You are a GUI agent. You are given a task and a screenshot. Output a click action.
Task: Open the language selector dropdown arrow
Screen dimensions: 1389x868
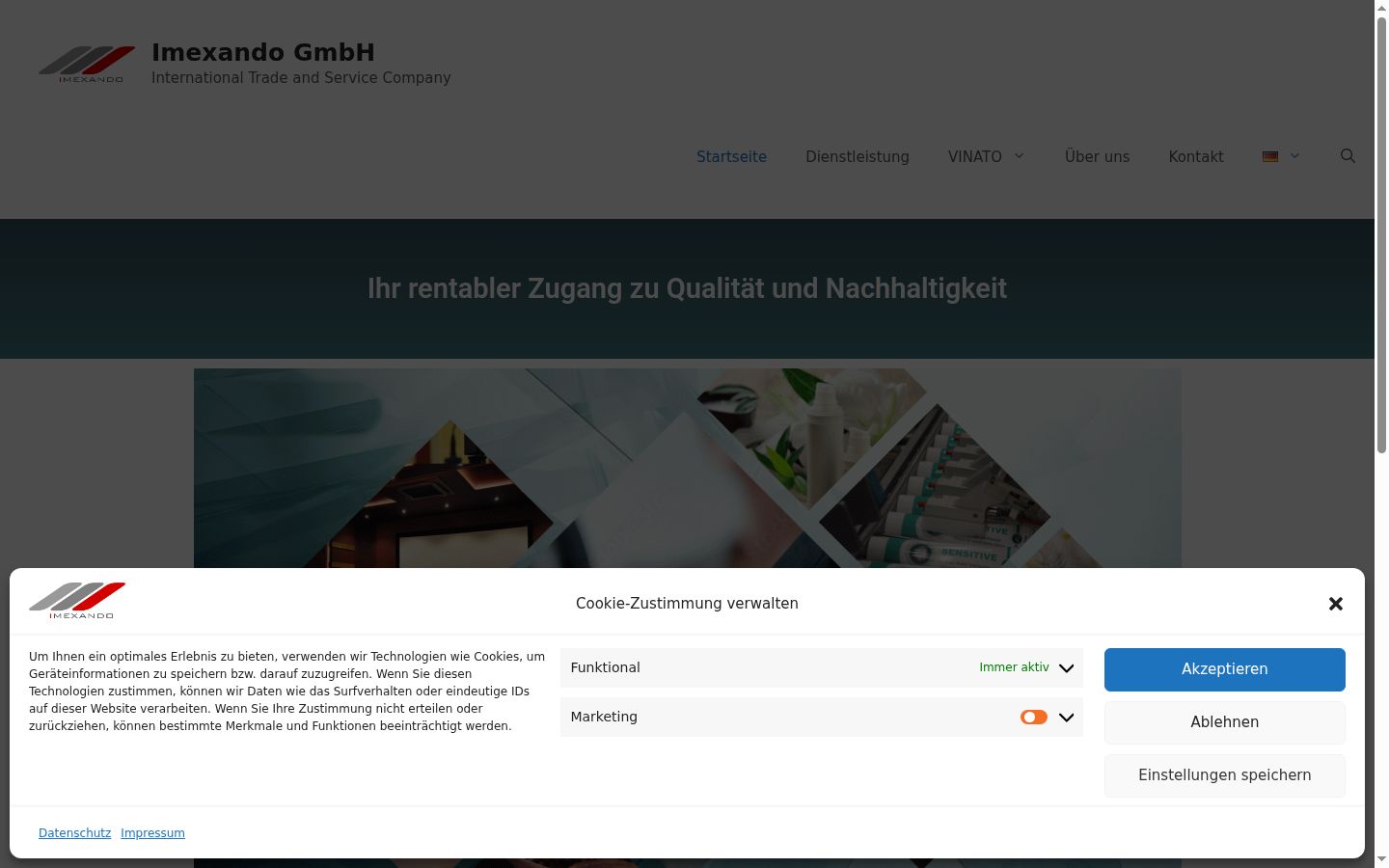[x=1294, y=156]
